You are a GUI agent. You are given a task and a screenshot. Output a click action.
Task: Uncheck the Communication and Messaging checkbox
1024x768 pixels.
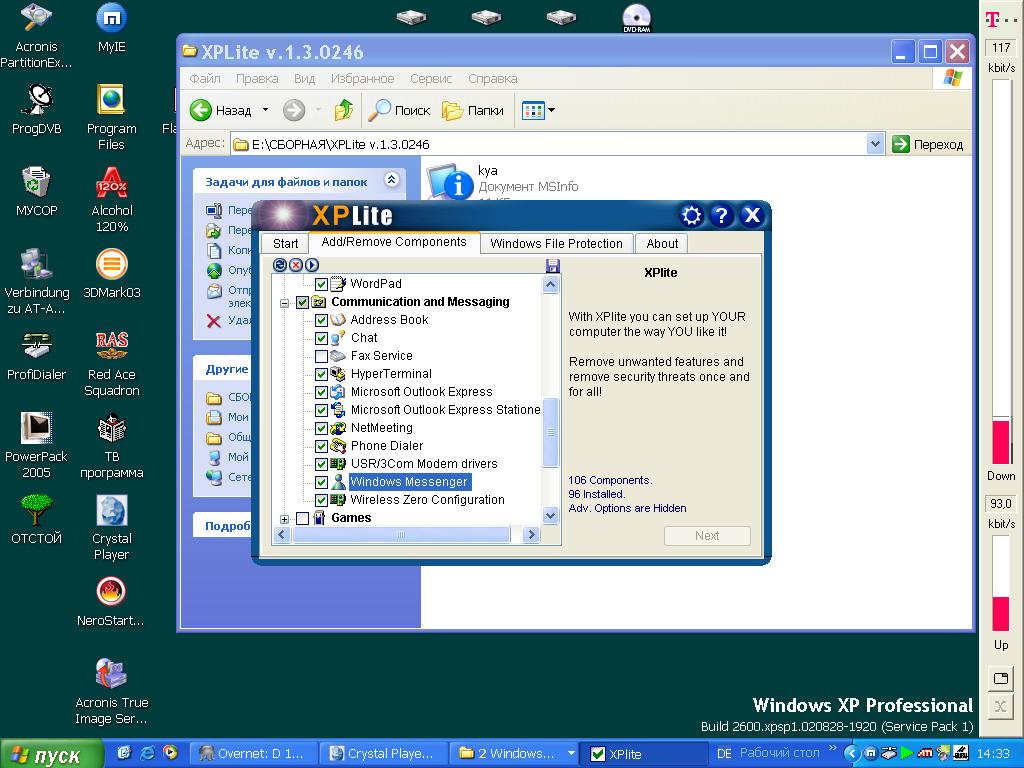tap(302, 302)
